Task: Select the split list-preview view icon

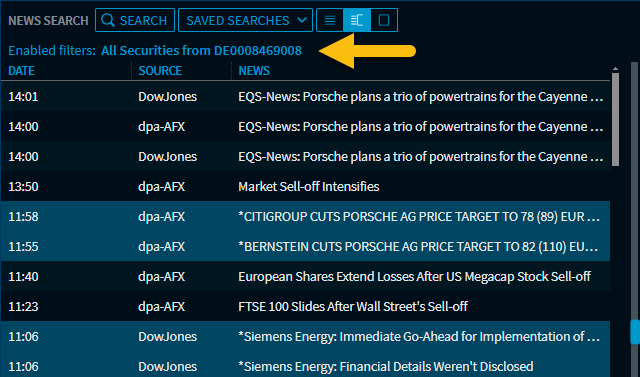Action: (357, 20)
